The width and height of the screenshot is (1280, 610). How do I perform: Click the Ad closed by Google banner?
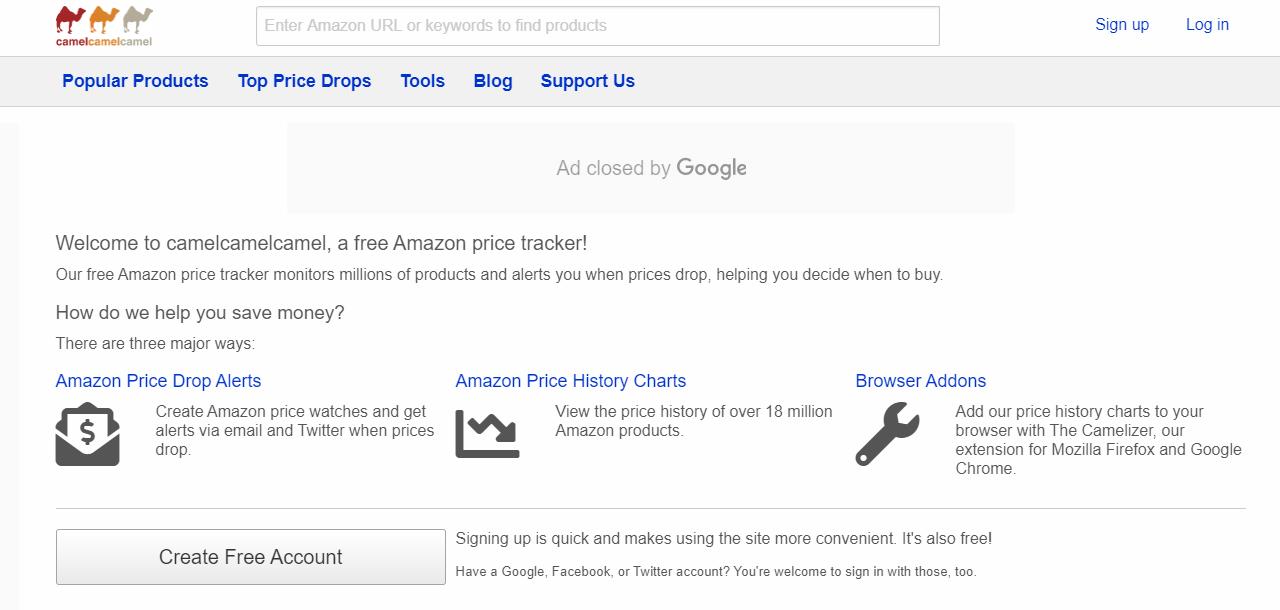[x=651, y=168]
